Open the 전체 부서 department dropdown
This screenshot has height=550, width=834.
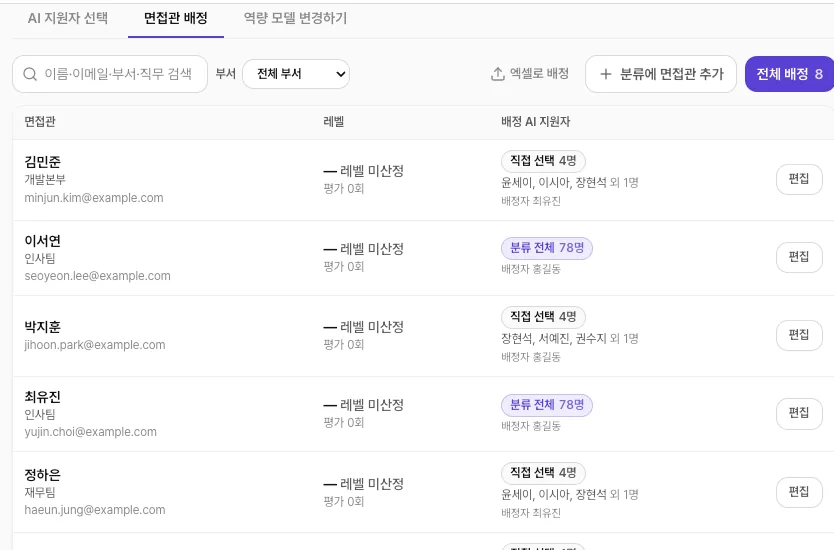296,74
